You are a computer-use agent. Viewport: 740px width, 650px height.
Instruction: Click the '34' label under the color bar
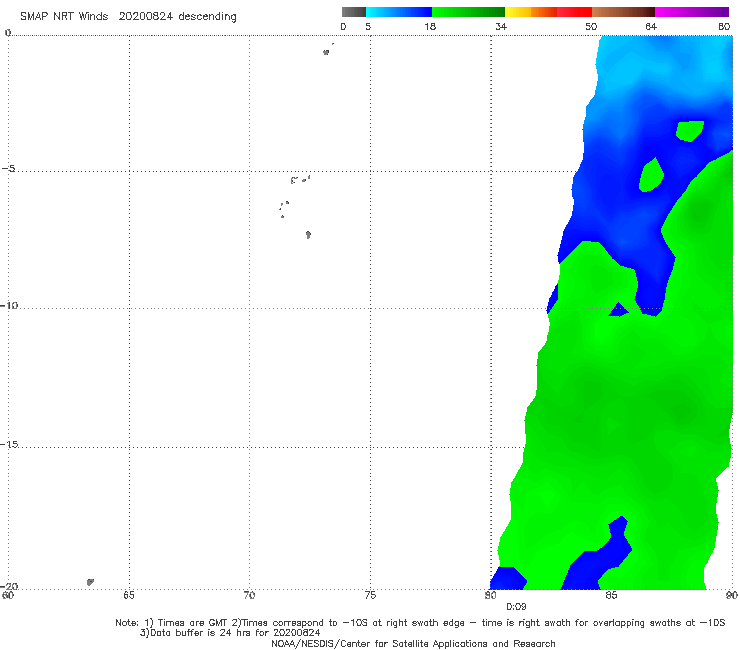pyautogui.click(x=501, y=26)
